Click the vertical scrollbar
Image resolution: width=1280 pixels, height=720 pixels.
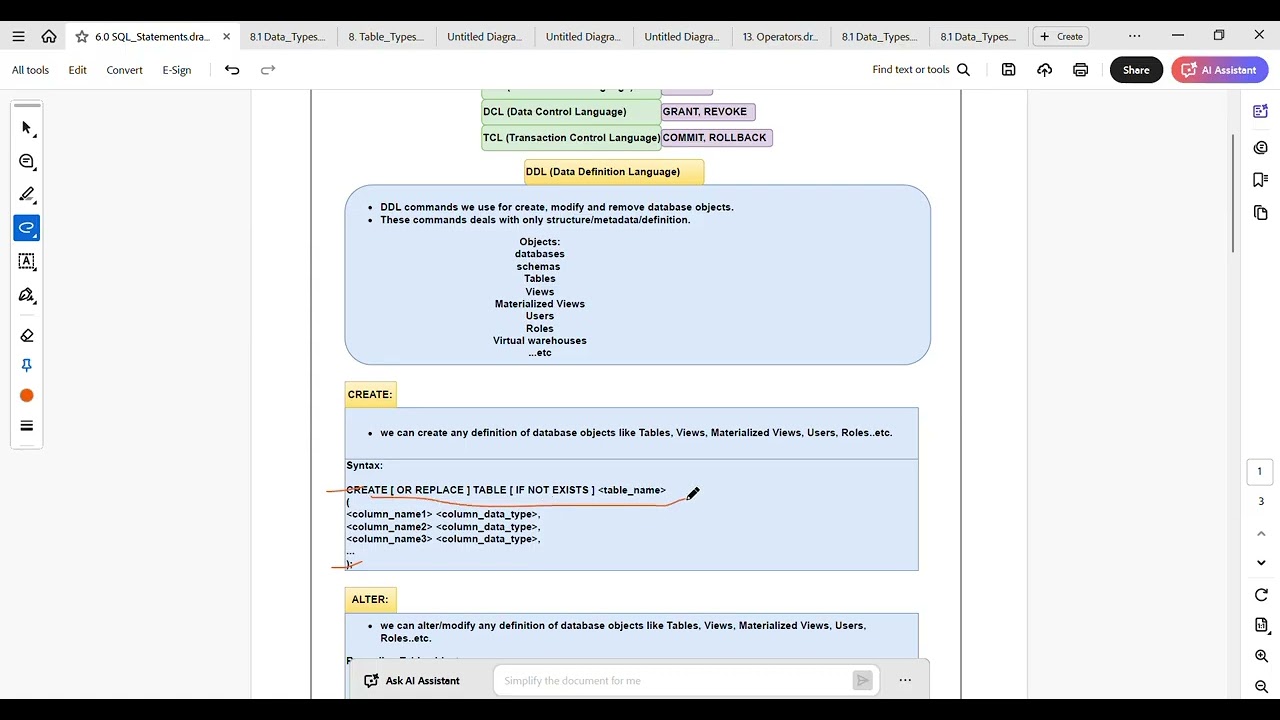[1233, 192]
